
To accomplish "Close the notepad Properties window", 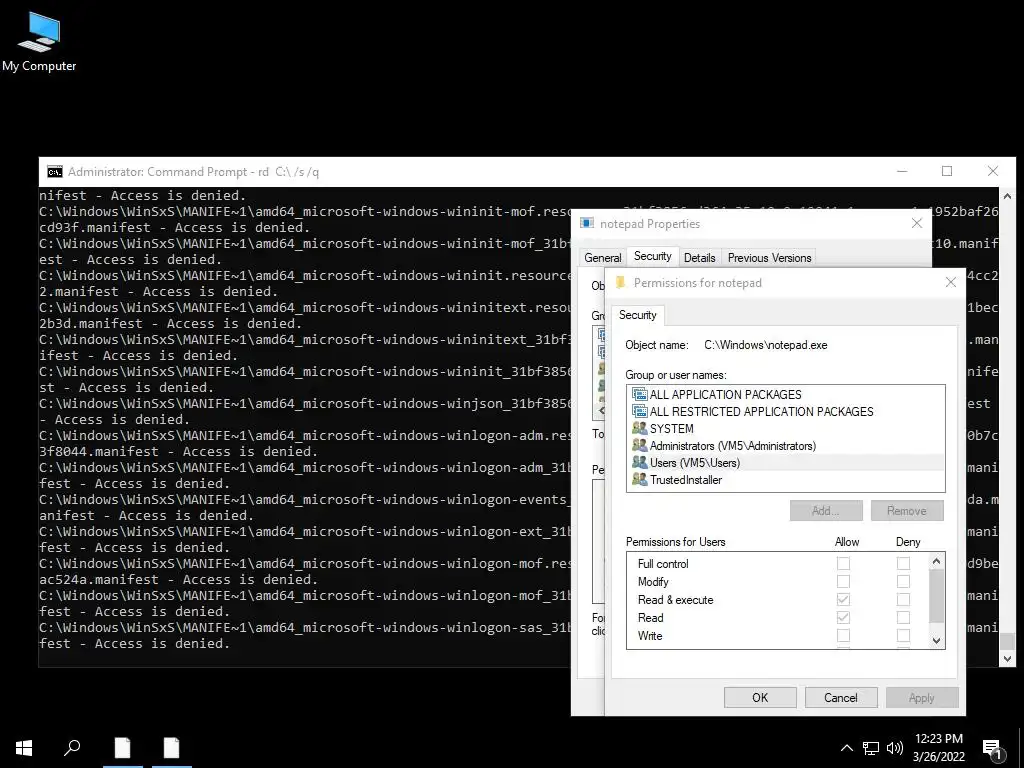I will 917,223.
